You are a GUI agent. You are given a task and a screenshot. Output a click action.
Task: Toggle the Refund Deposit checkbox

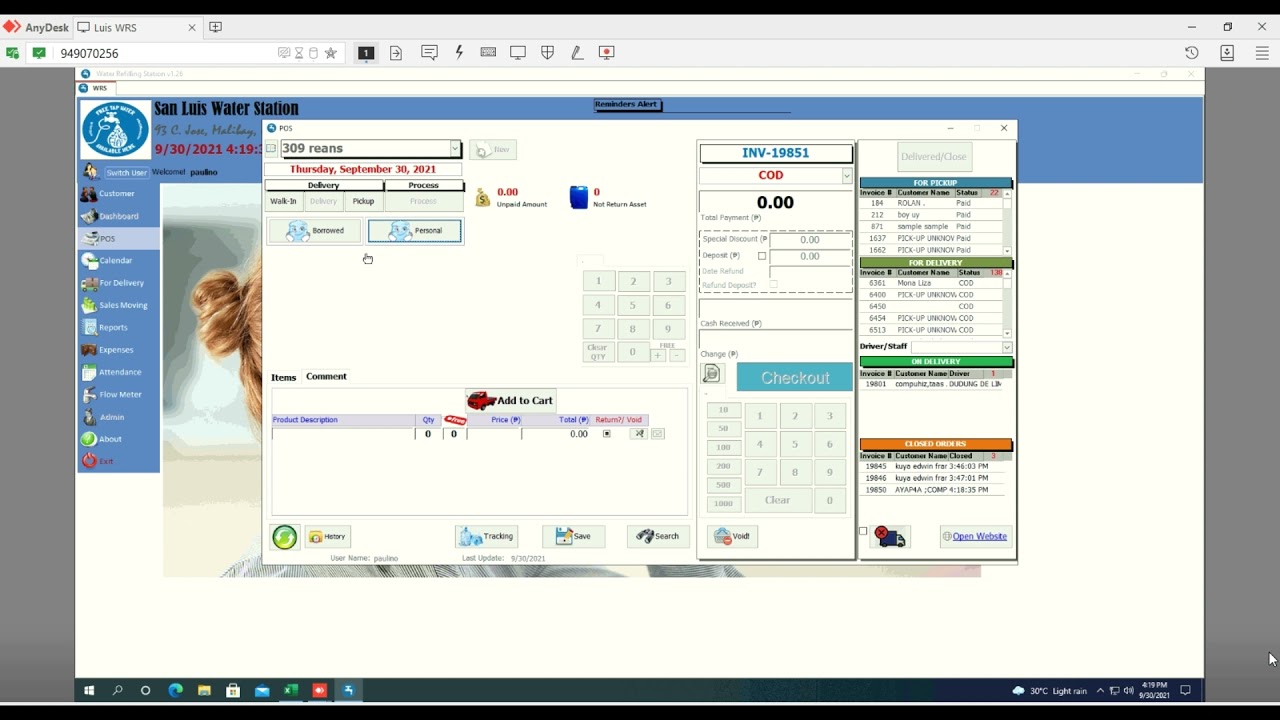click(773, 285)
